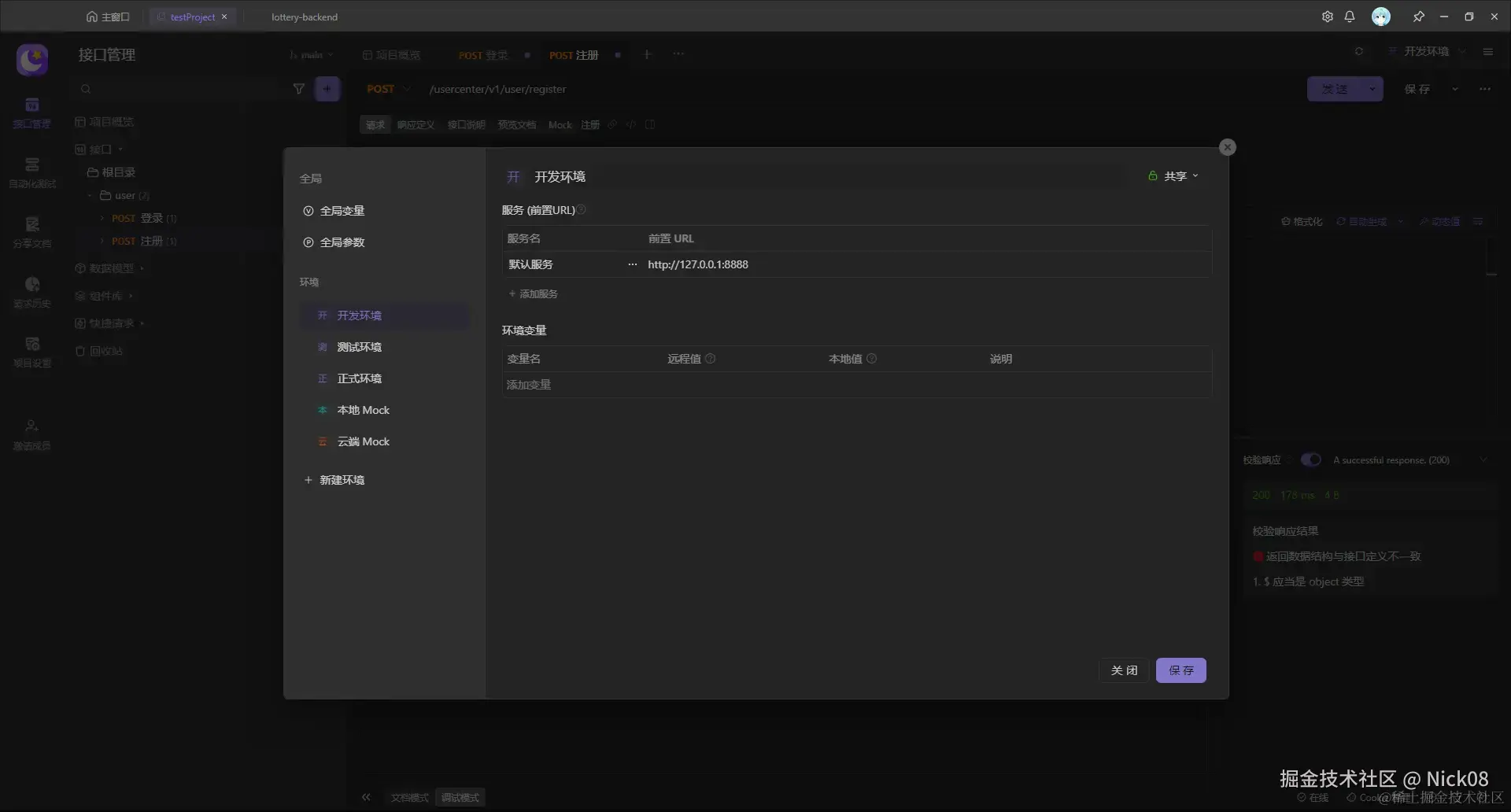Screen dimensions: 1511x812
Task: Open the arrow dropdown beside 发送
Action: 1372,89
